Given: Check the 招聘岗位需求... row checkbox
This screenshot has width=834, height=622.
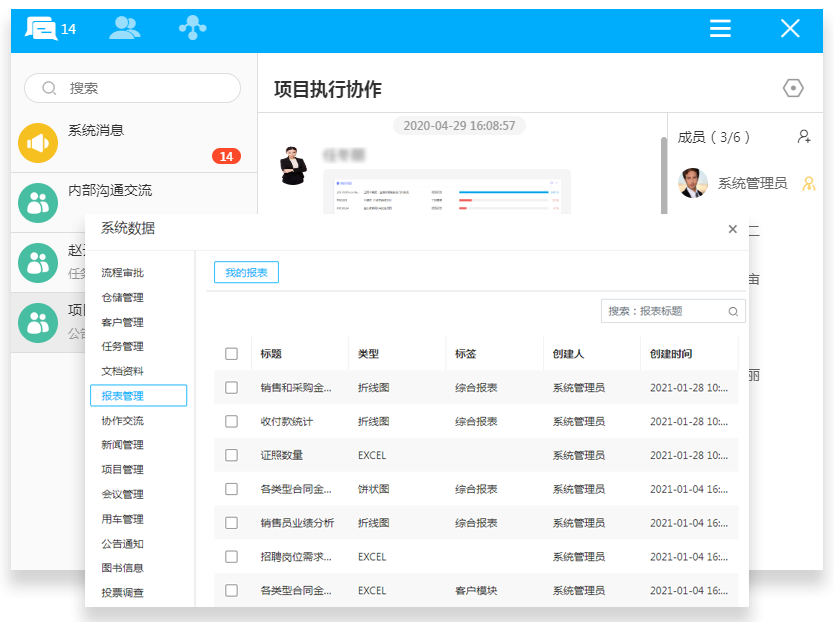Looking at the screenshot, I should pos(231,557).
